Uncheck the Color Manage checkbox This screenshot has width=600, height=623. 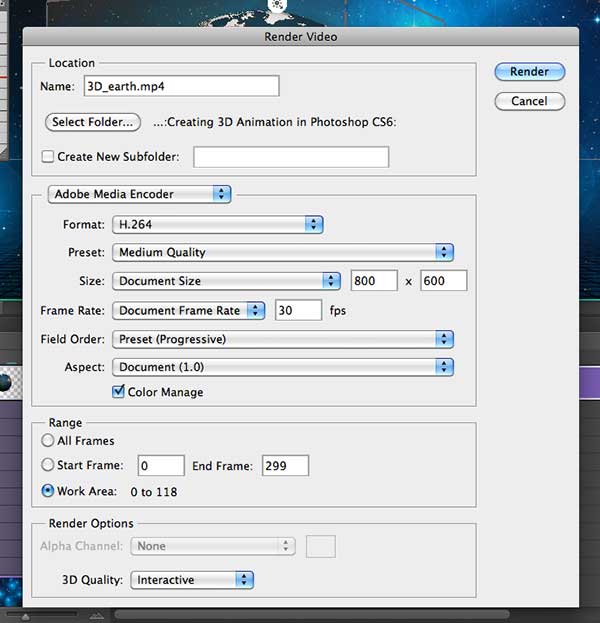click(x=118, y=392)
